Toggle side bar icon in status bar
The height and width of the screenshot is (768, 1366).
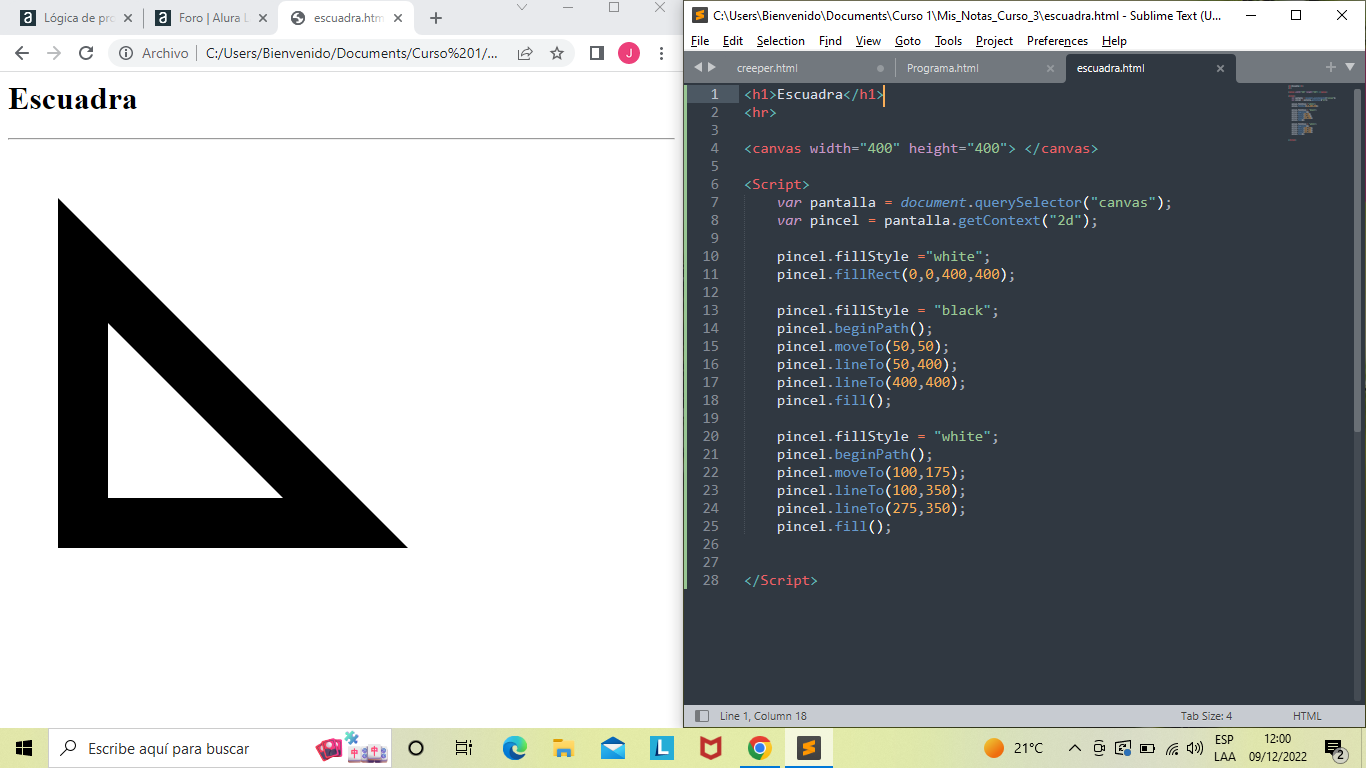(702, 716)
